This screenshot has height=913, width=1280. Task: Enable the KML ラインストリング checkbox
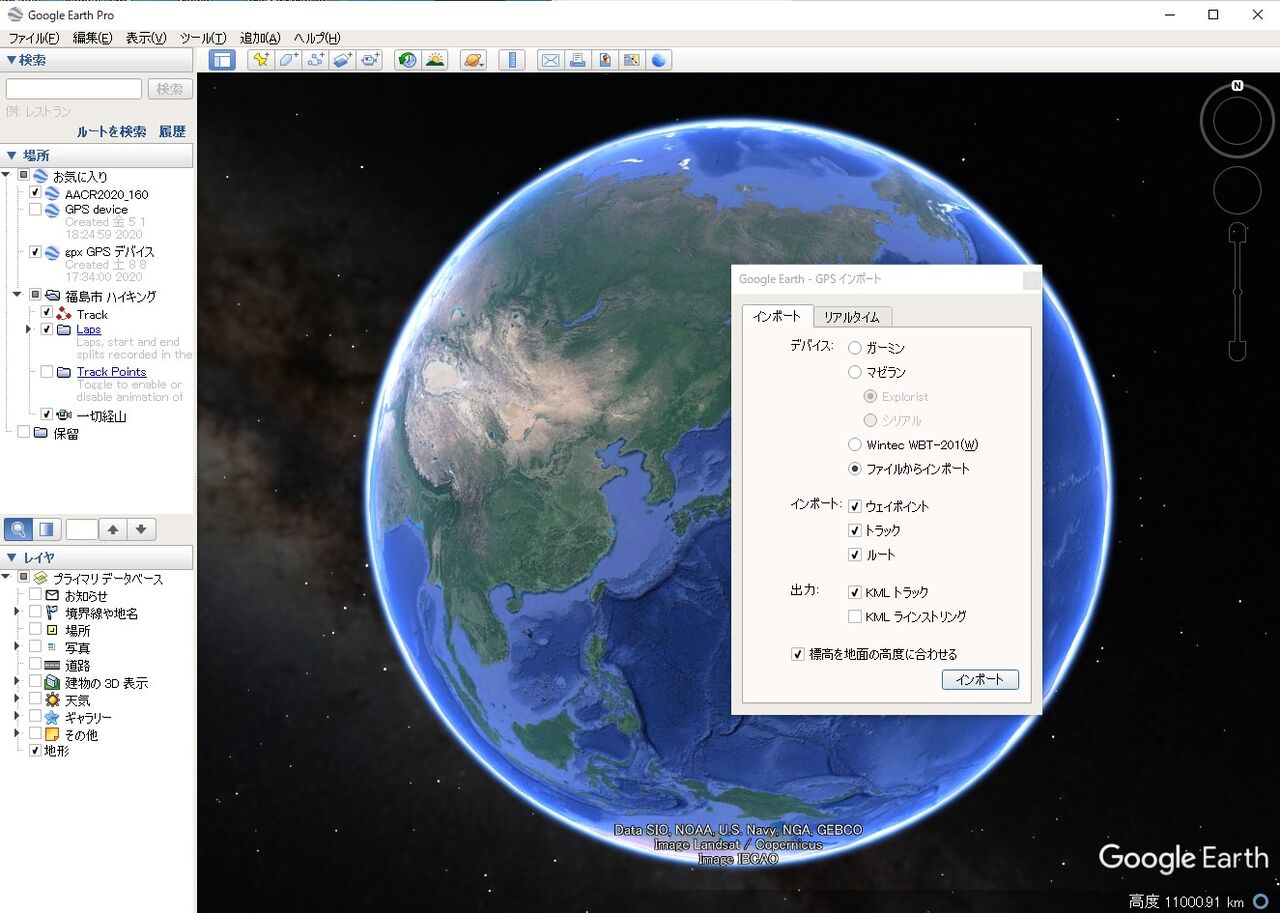pyautogui.click(x=855, y=616)
